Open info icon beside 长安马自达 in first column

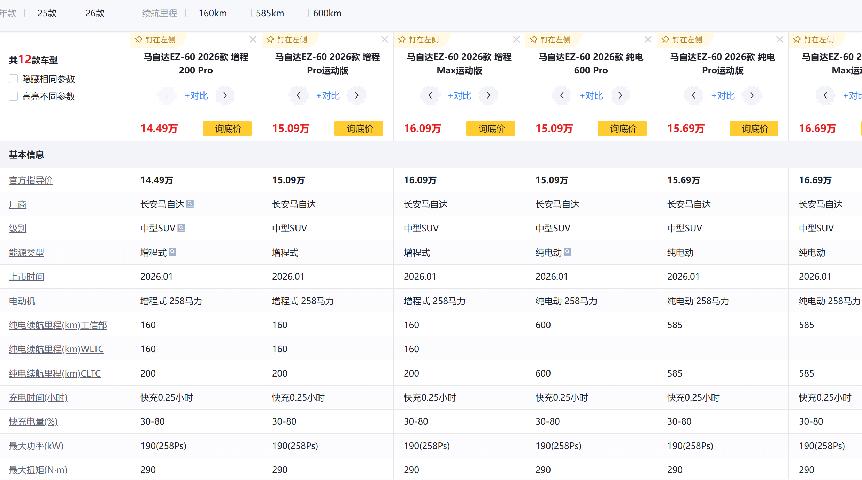190,204
